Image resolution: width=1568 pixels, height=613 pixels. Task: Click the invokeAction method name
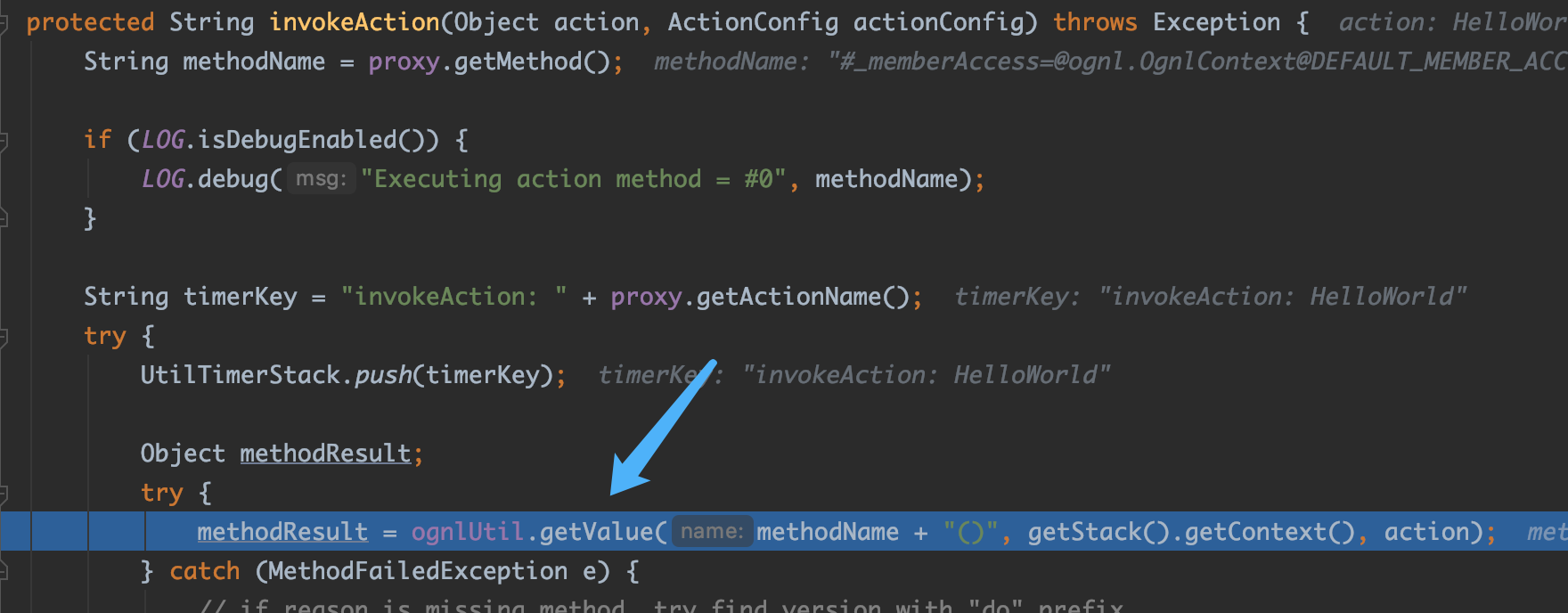pyautogui.click(x=355, y=22)
